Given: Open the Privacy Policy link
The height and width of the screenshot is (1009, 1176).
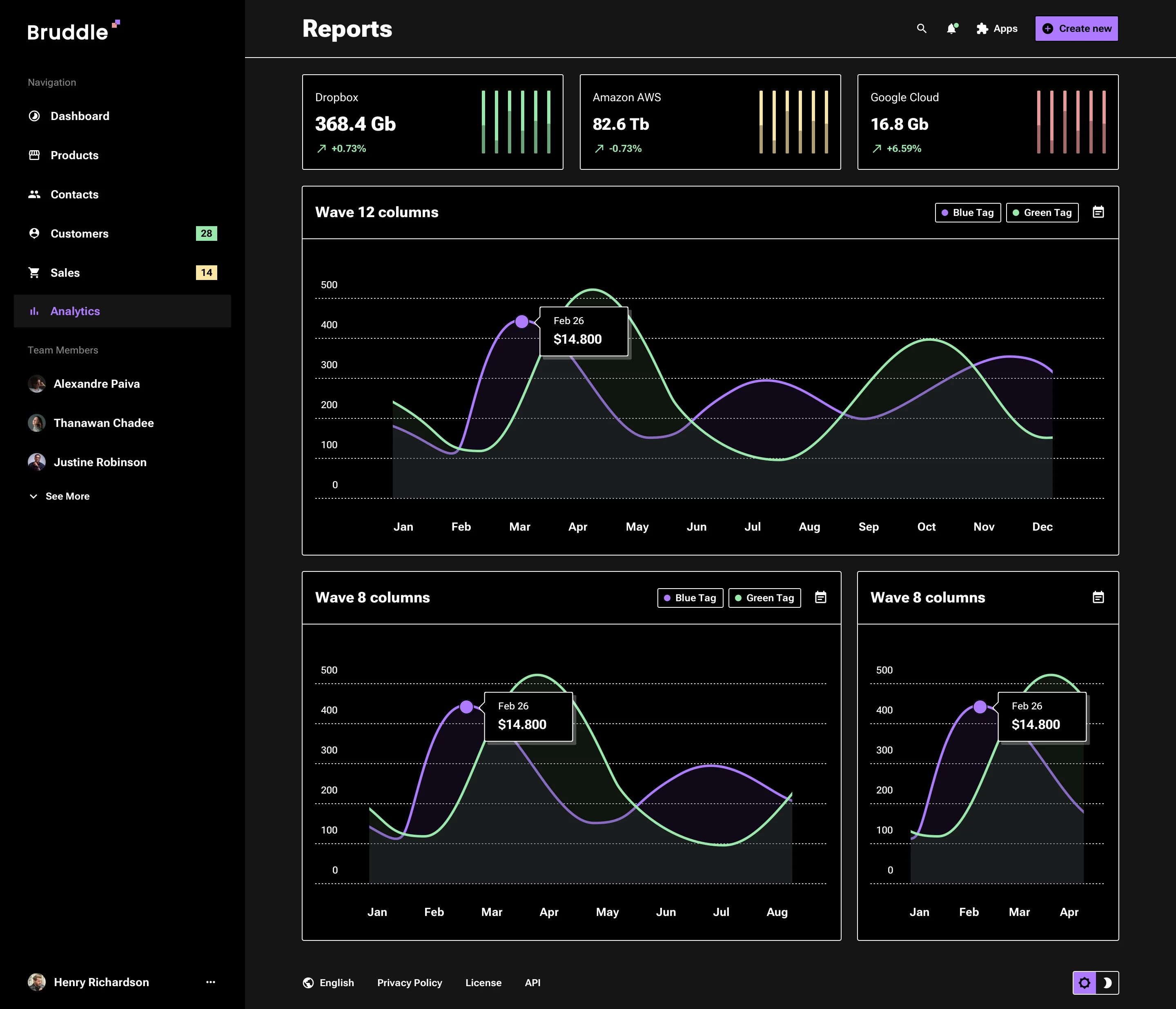Looking at the screenshot, I should tap(409, 982).
